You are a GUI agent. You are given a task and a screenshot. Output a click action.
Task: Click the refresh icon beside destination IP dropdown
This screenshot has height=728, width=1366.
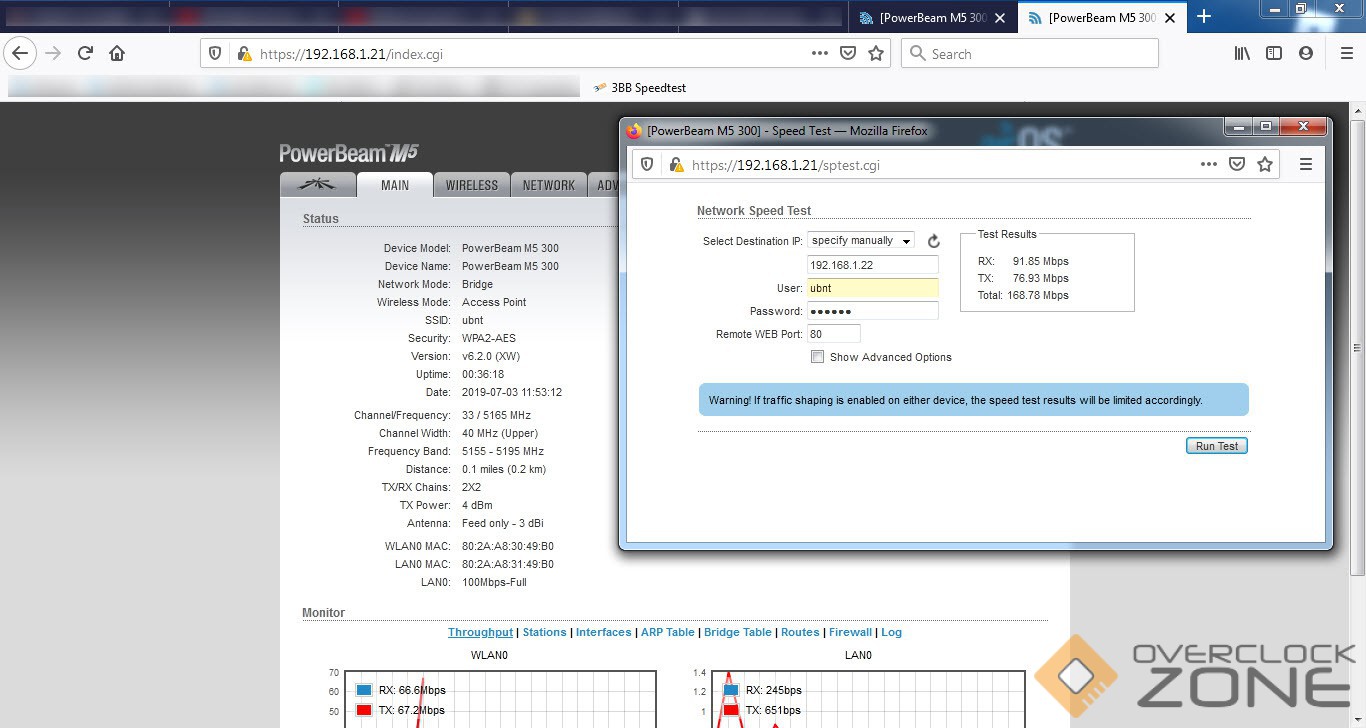[x=934, y=241]
